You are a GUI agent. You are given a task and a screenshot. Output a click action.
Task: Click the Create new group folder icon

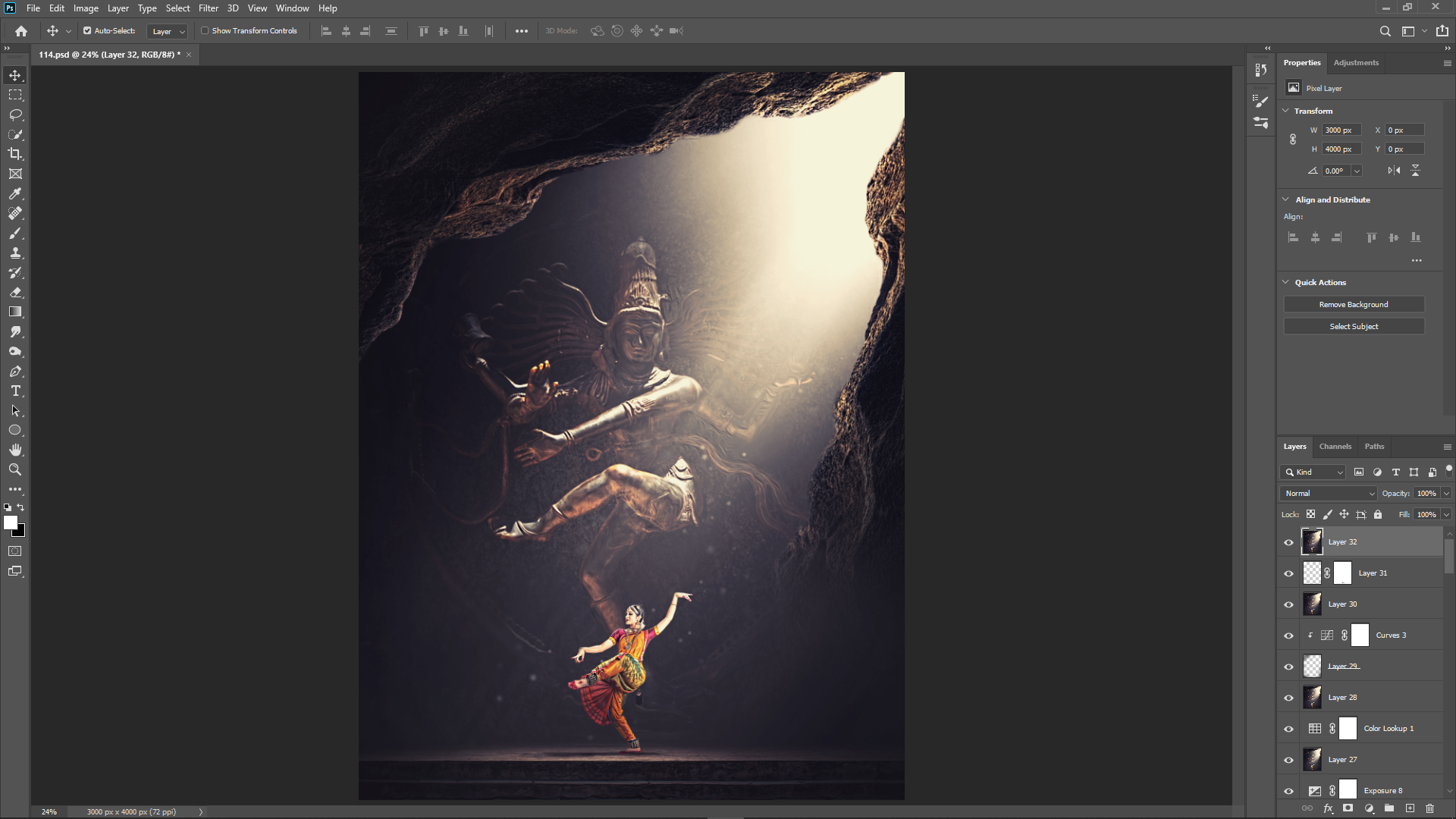pyautogui.click(x=1389, y=808)
